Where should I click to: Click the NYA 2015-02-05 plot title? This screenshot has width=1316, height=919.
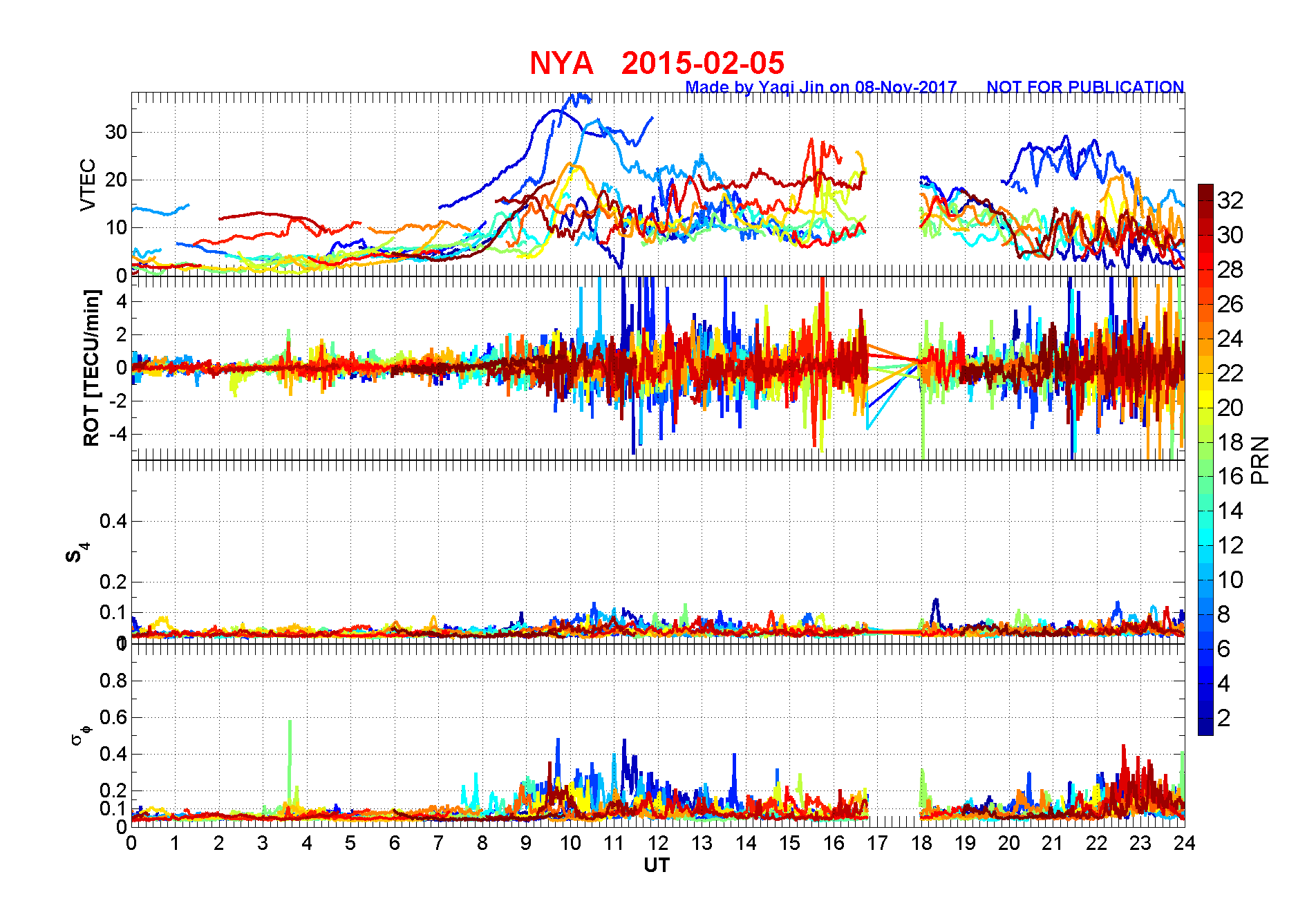657,63
